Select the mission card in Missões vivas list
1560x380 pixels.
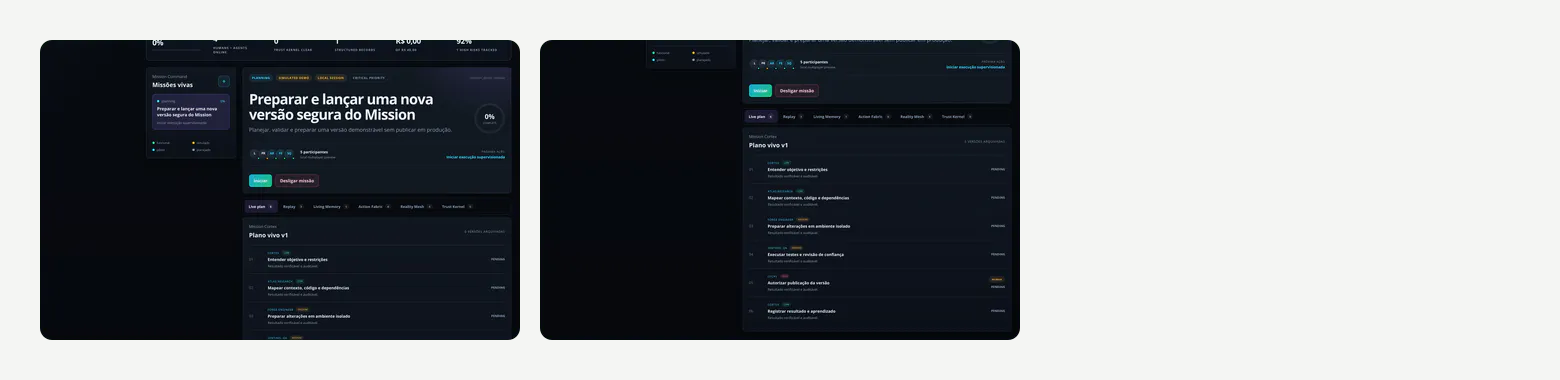pyautogui.click(x=191, y=112)
